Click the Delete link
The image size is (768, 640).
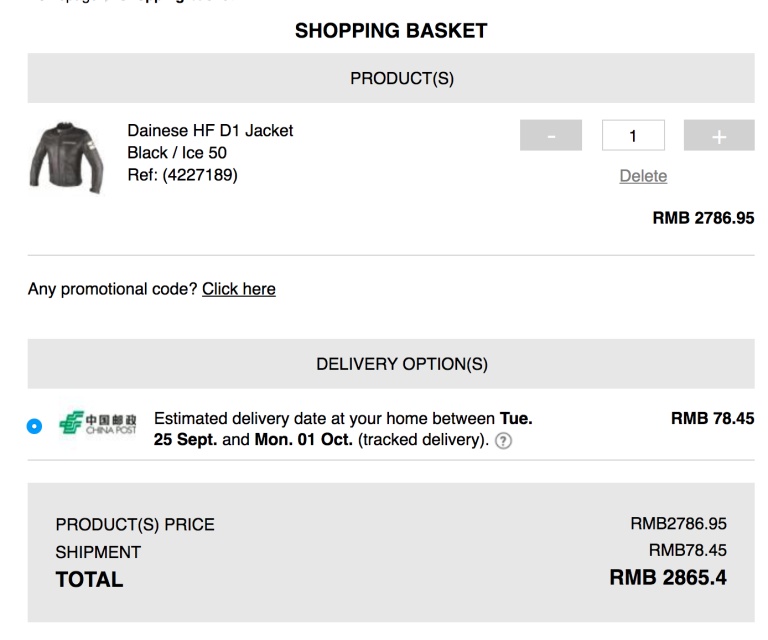pyautogui.click(x=643, y=176)
